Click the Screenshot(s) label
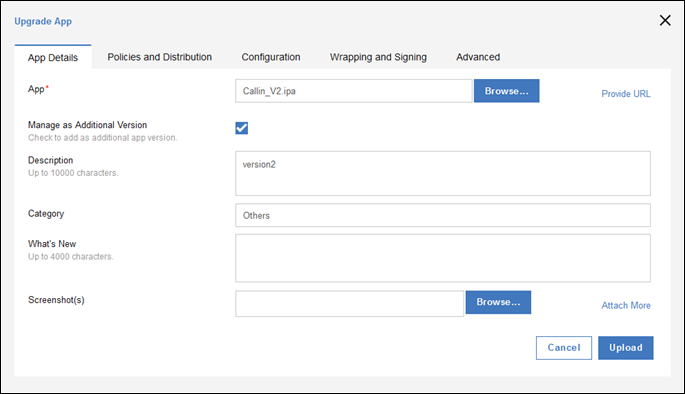Screen dimensions: 685x394 pos(56,300)
